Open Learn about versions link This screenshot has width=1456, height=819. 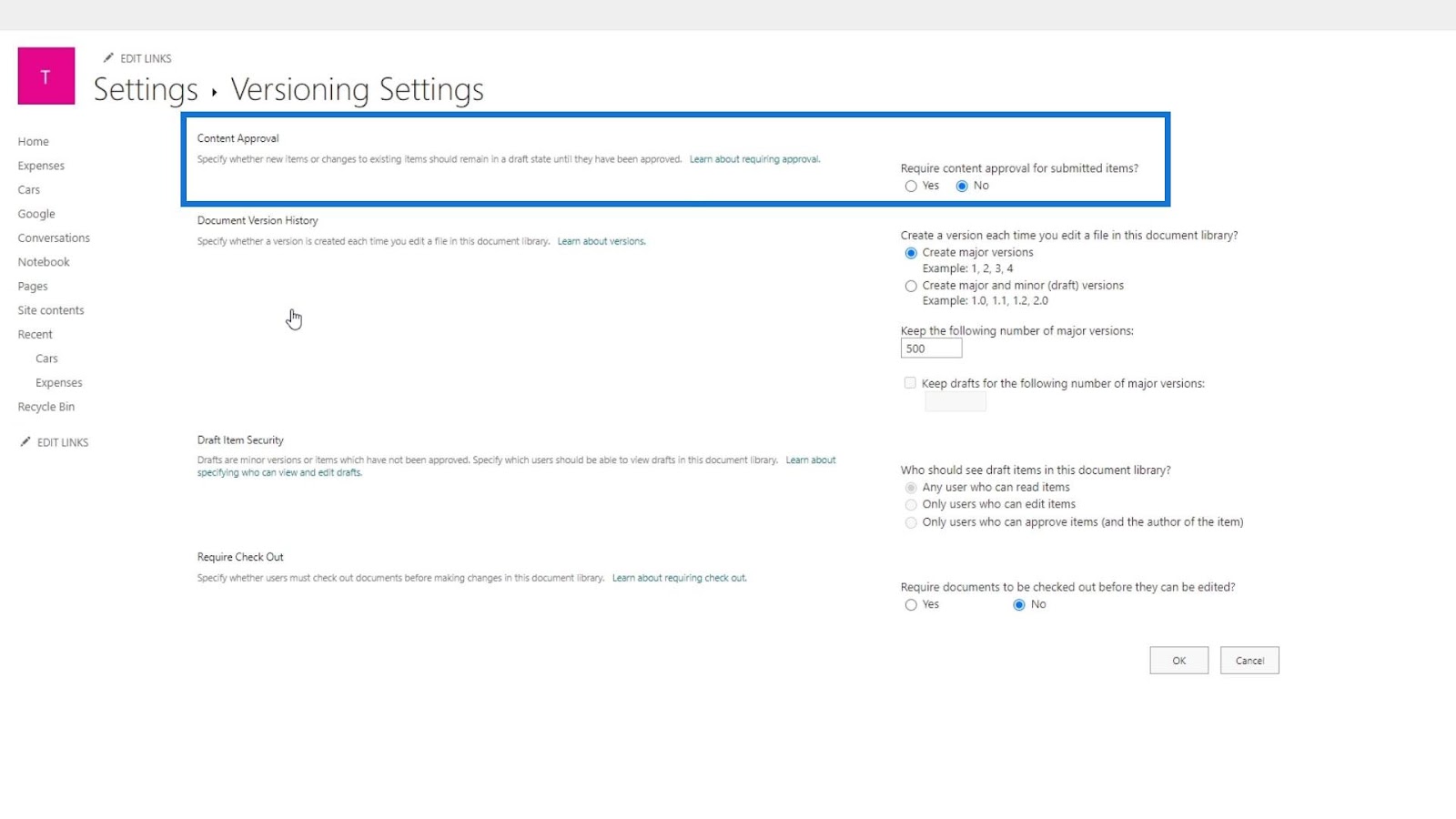point(602,241)
